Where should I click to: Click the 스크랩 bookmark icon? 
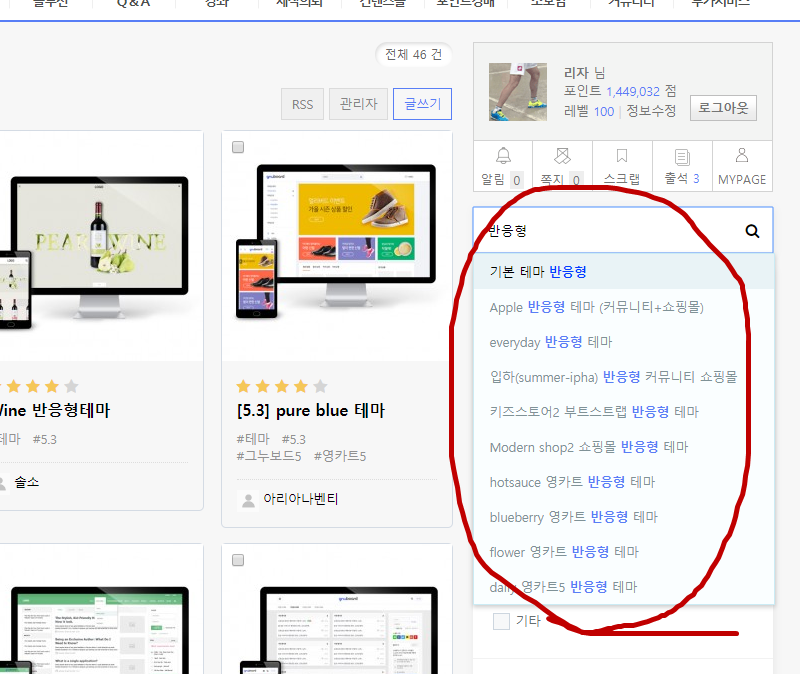pyautogui.click(x=622, y=157)
